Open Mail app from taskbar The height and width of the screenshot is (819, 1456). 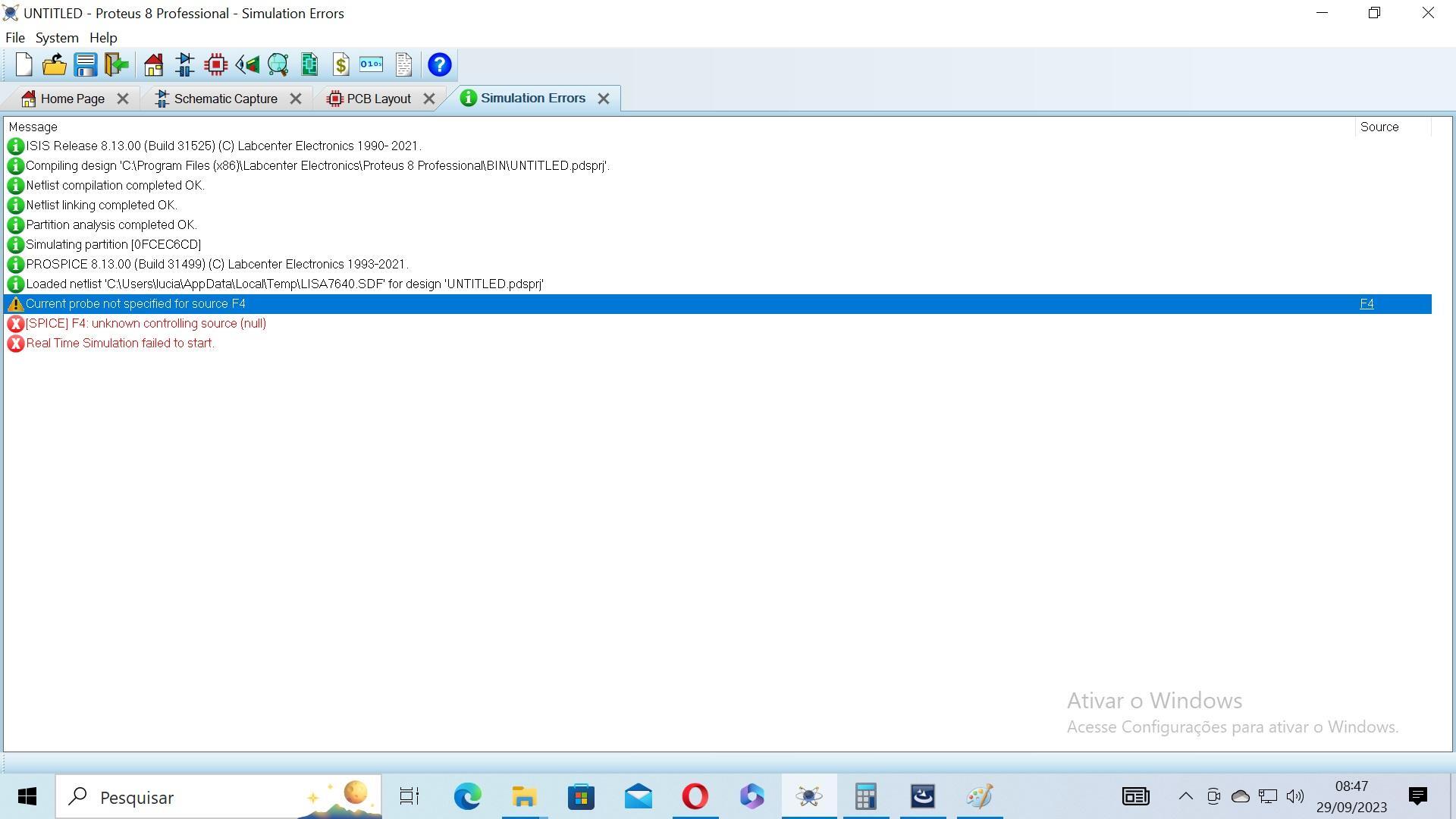click(x=639, y=796)
